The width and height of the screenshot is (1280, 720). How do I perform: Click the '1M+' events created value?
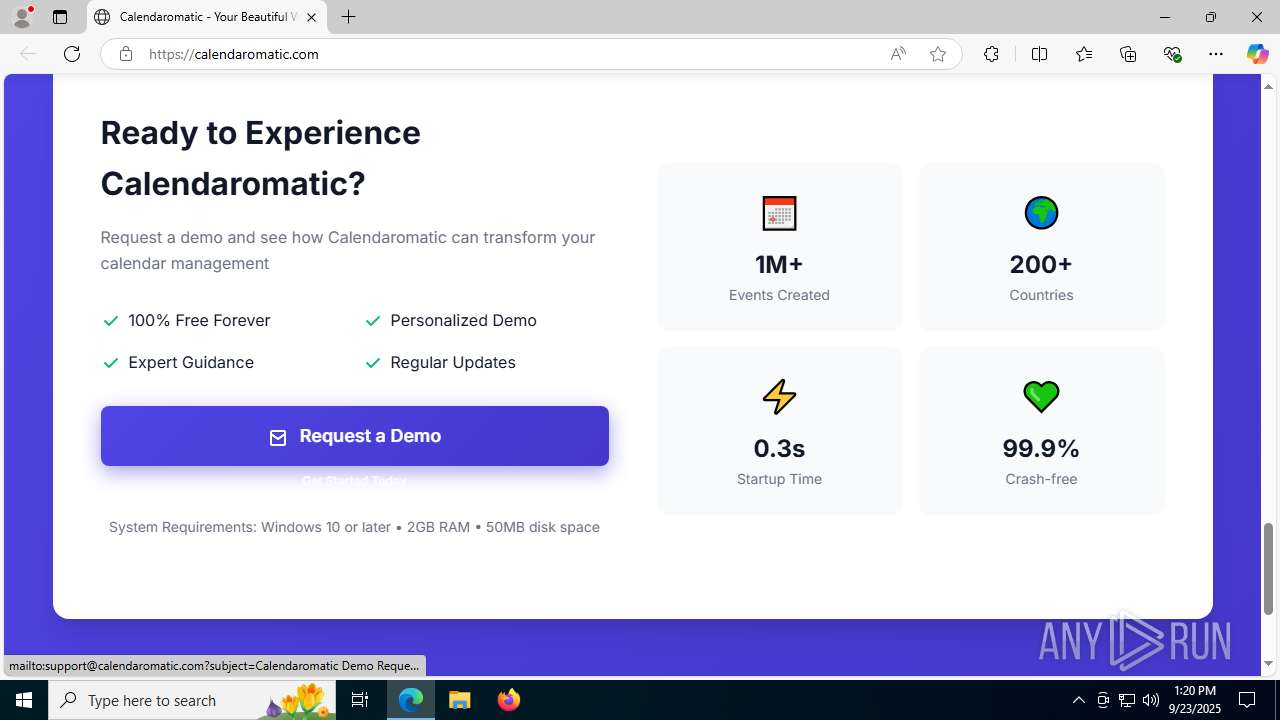(779, 264)
